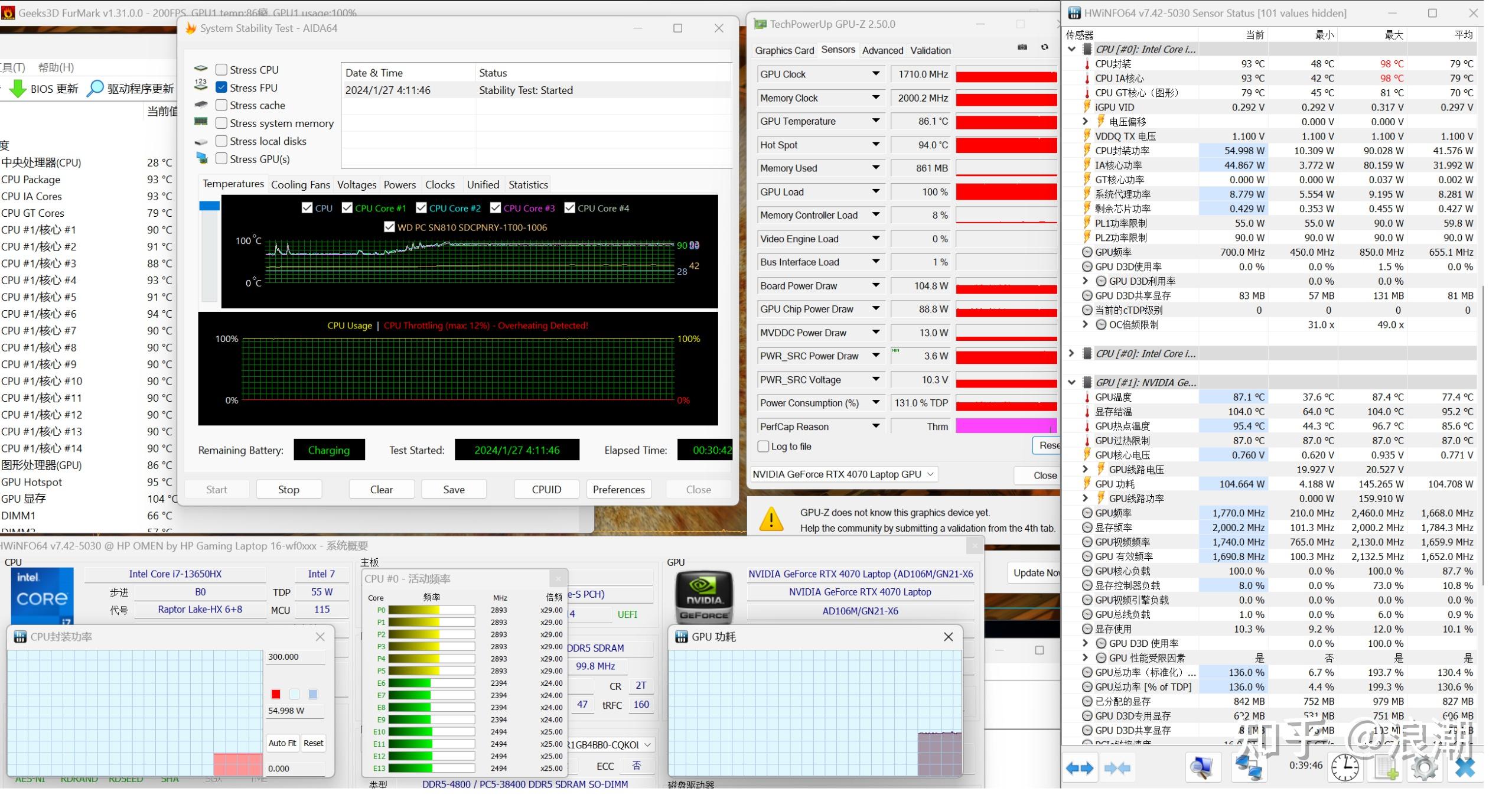Click the HWiNFO64 title bar app icon
The height and width of the screenshot is (801, 1512).
click(1074, 13)
